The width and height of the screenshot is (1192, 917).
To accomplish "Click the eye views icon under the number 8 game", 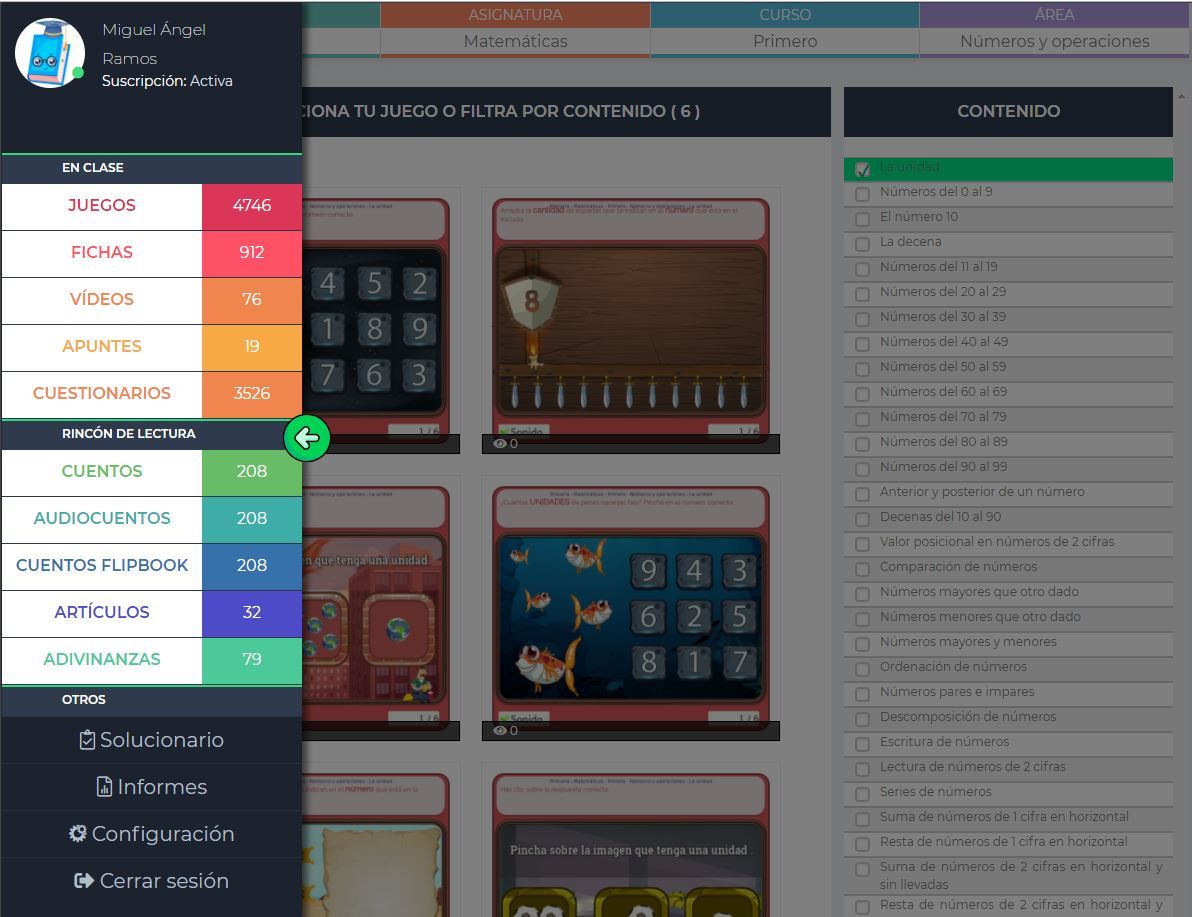I will (499, 443).
